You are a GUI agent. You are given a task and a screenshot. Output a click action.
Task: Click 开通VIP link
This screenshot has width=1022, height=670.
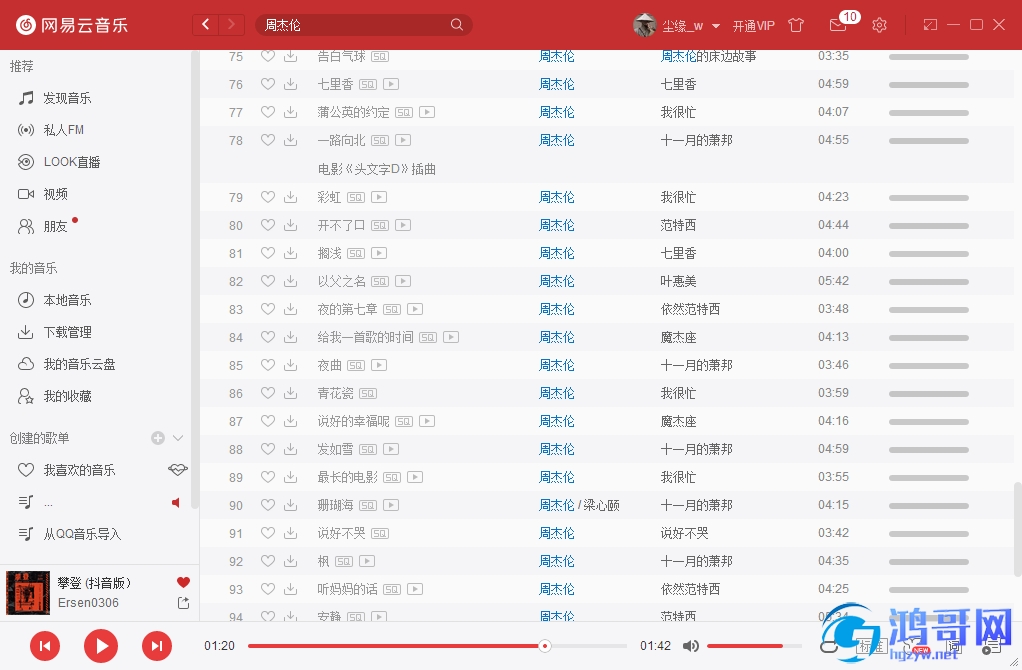pyautogui.click(x=753, y=25)
